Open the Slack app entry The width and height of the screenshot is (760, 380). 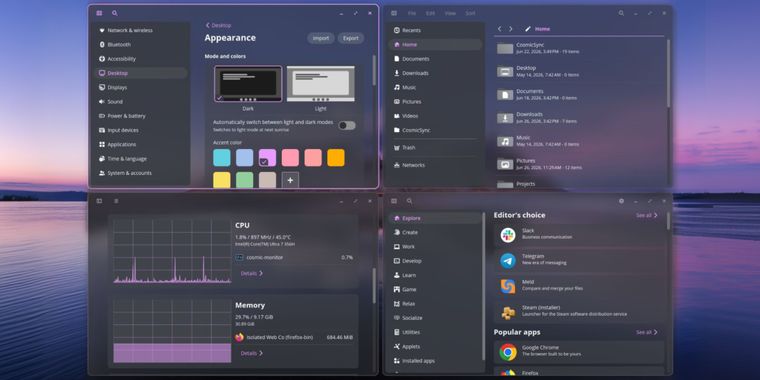579,235
